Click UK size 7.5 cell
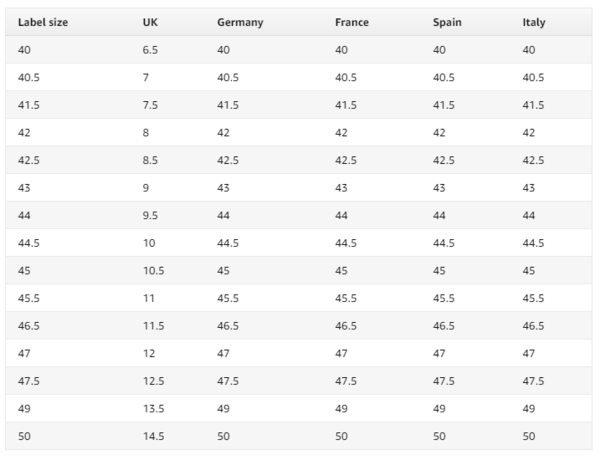600x460 pixels. (x=150, y=105)
